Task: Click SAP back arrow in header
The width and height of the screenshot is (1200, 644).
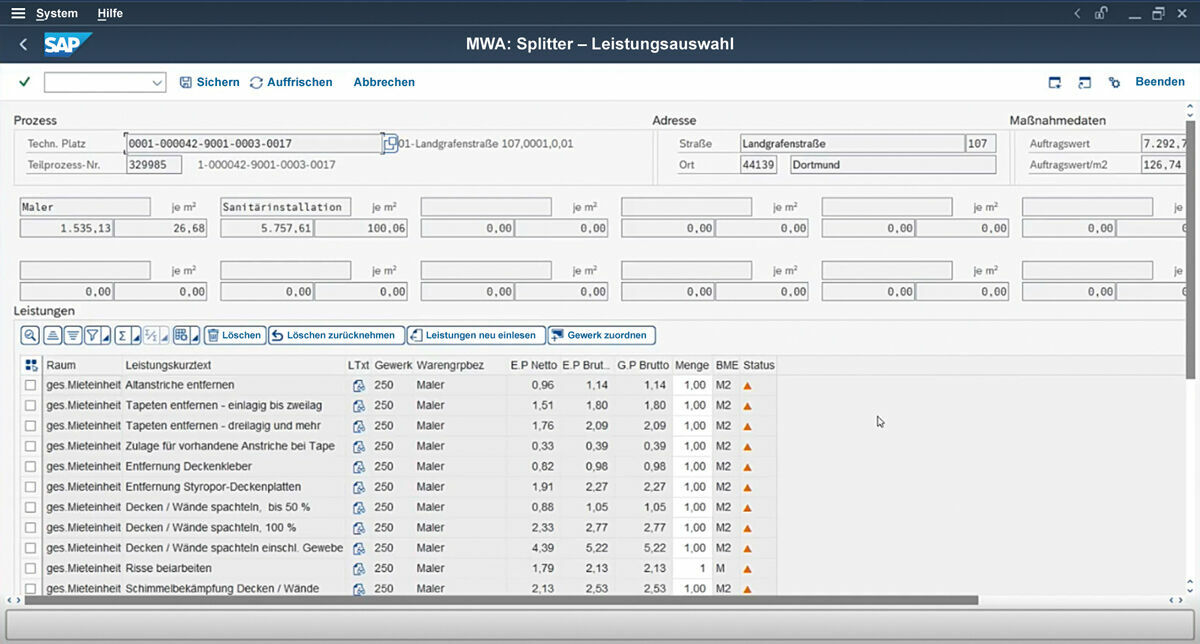Action: click(24, 45)
